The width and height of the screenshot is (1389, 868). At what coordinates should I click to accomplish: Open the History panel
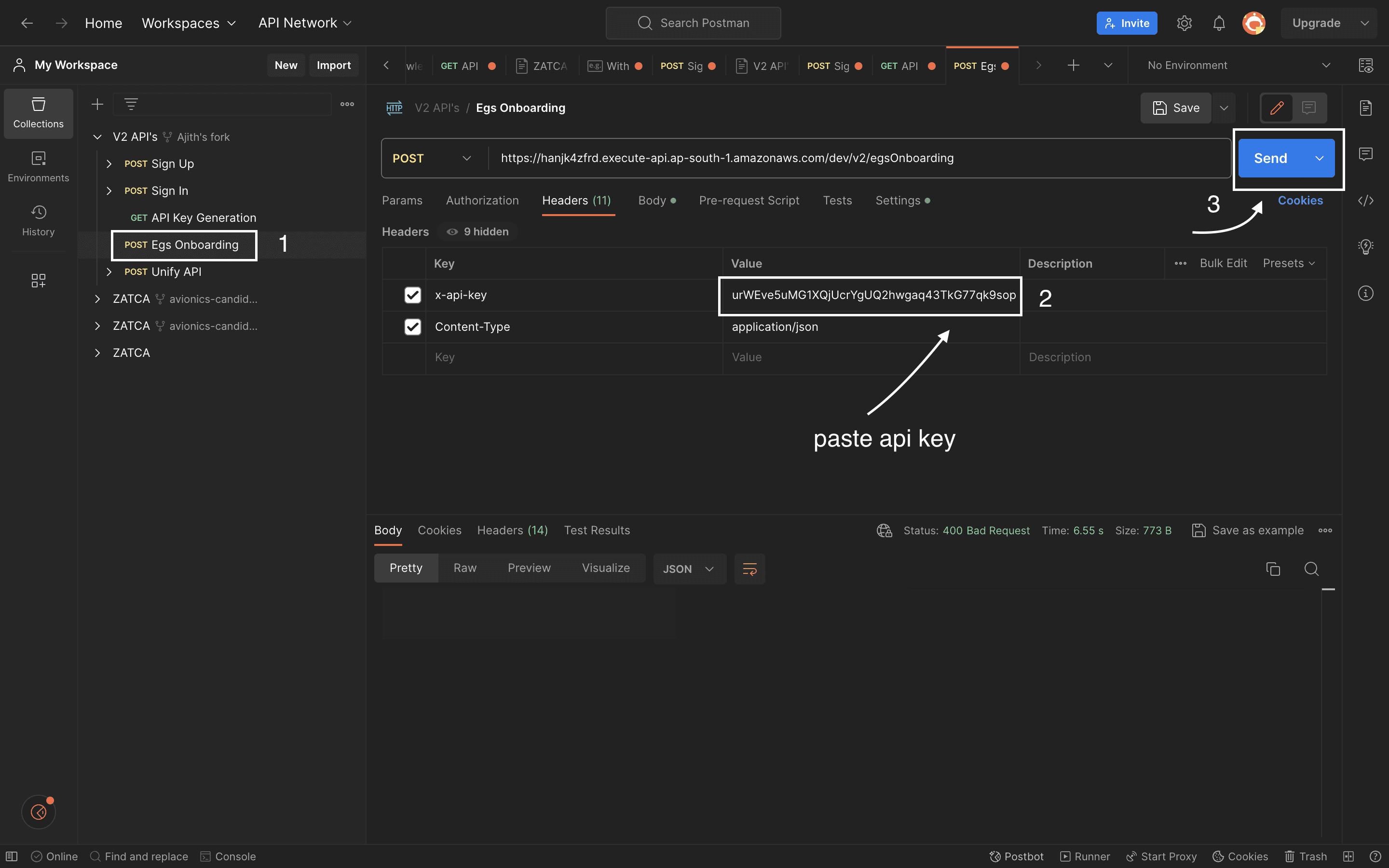[x=38, y=220]
